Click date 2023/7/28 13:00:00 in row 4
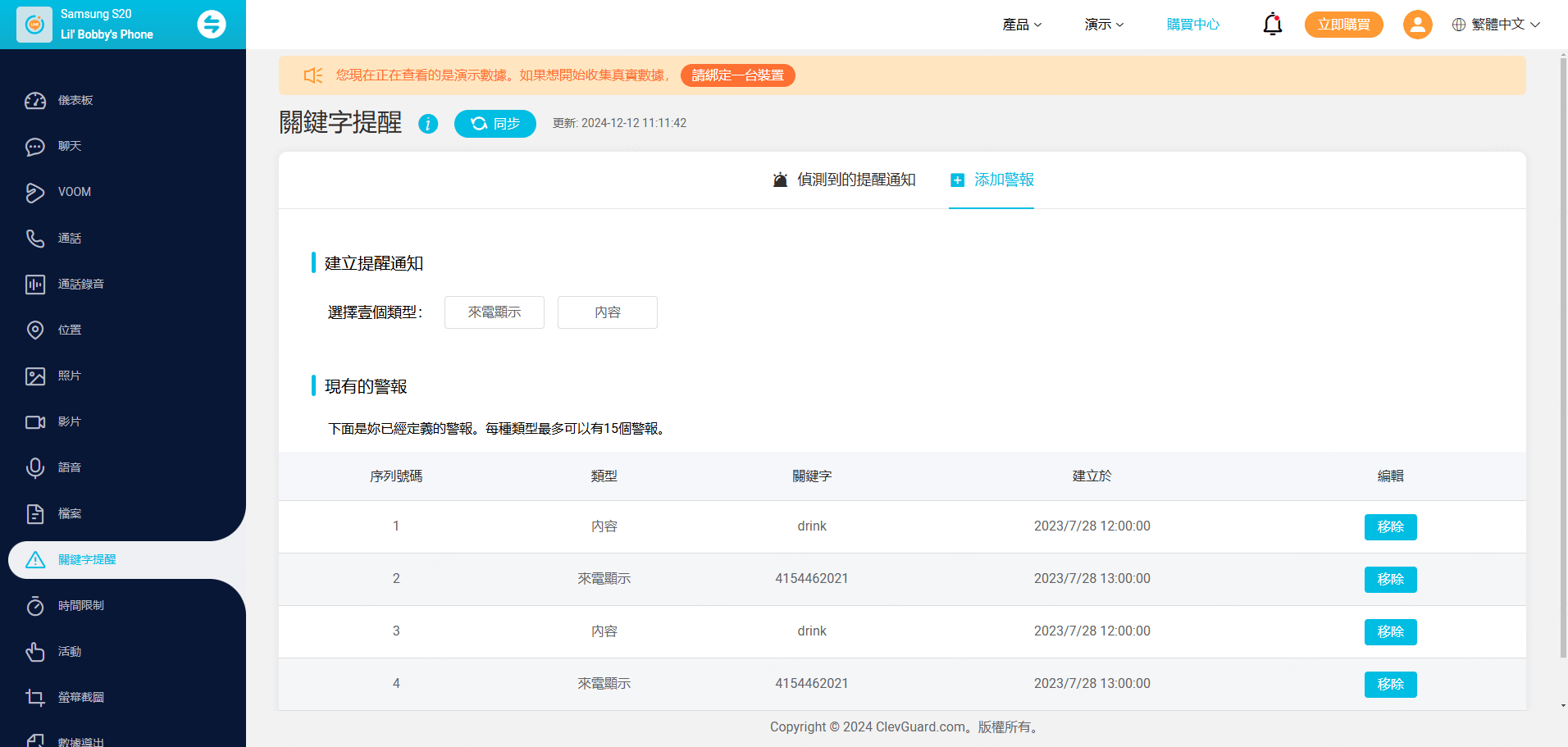This screenshot has width=1568, height=747. [x=1092, y=684]
